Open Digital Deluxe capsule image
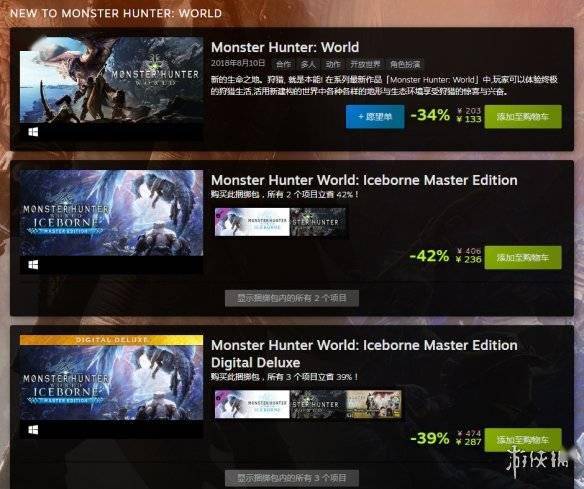The width and height of the screenshot is (584, 489). point(111,378)
